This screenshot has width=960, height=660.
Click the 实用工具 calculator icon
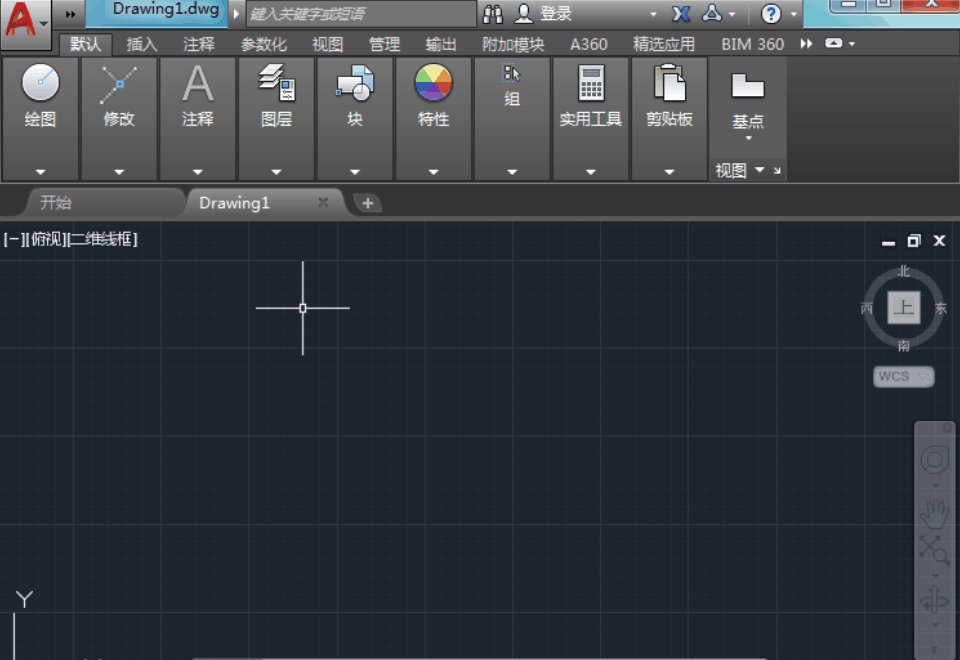(x=591, y=85)
